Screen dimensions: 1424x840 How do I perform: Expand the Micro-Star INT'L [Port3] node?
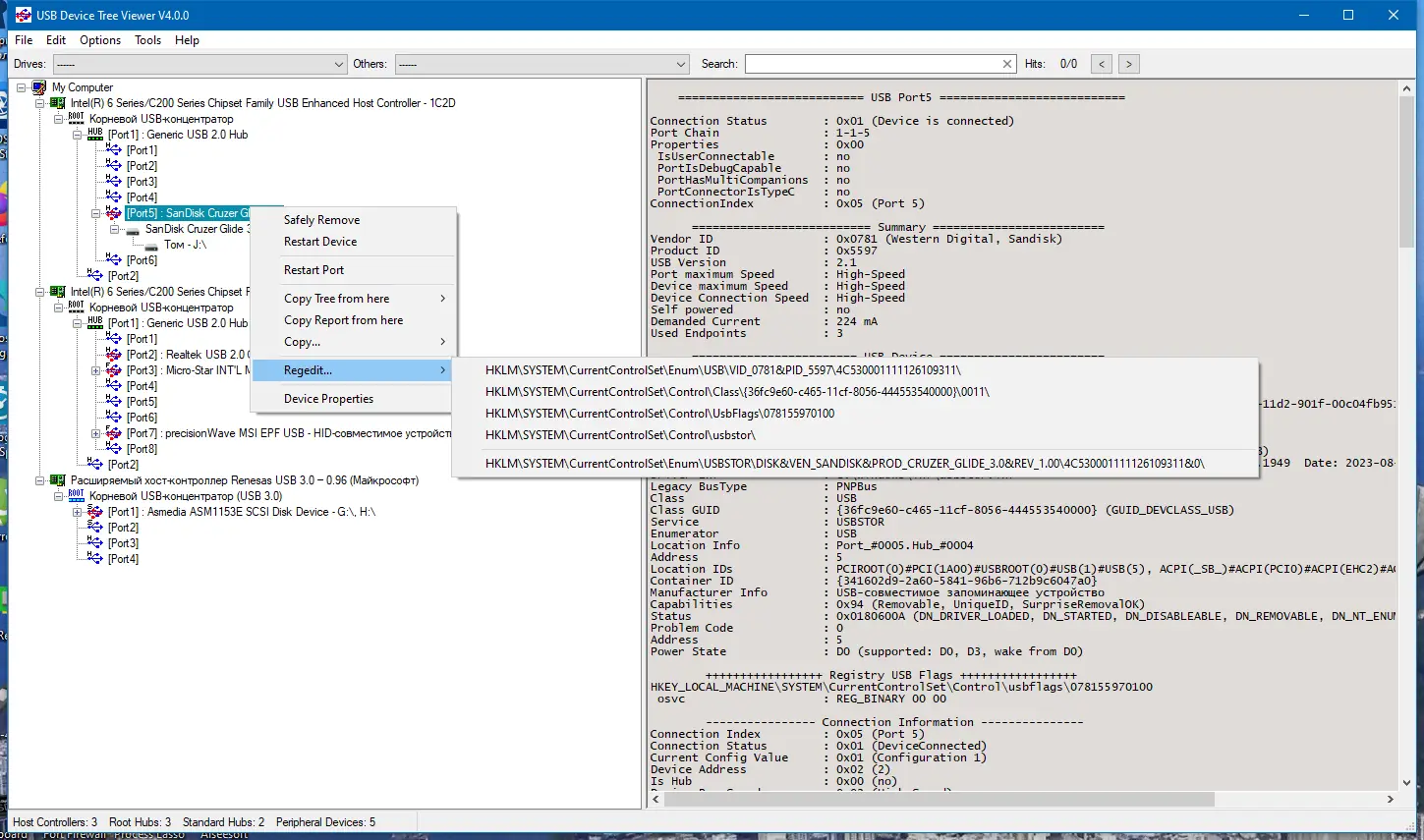[96, 370]
